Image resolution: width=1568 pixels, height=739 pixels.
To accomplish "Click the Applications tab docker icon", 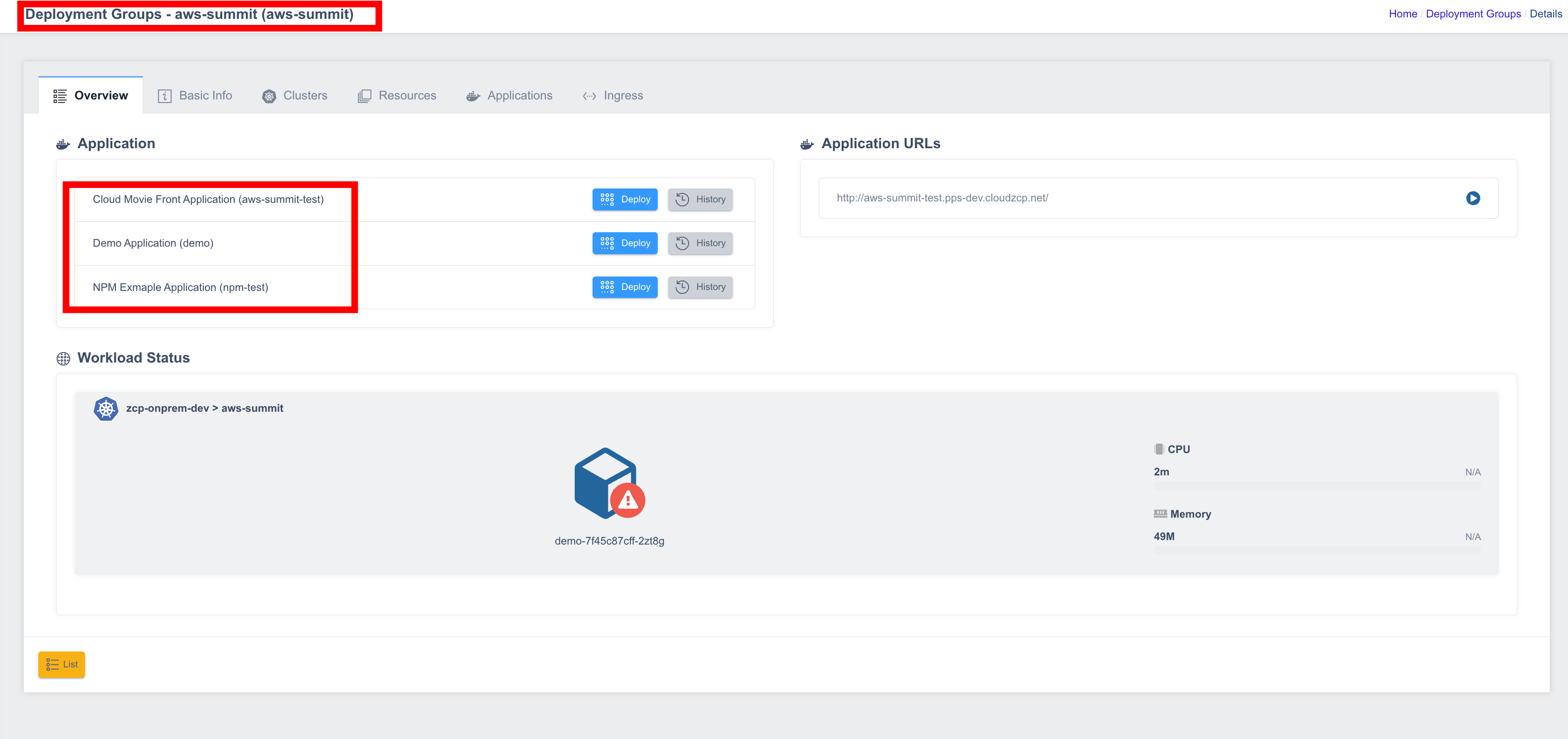I will click(474, 96).
